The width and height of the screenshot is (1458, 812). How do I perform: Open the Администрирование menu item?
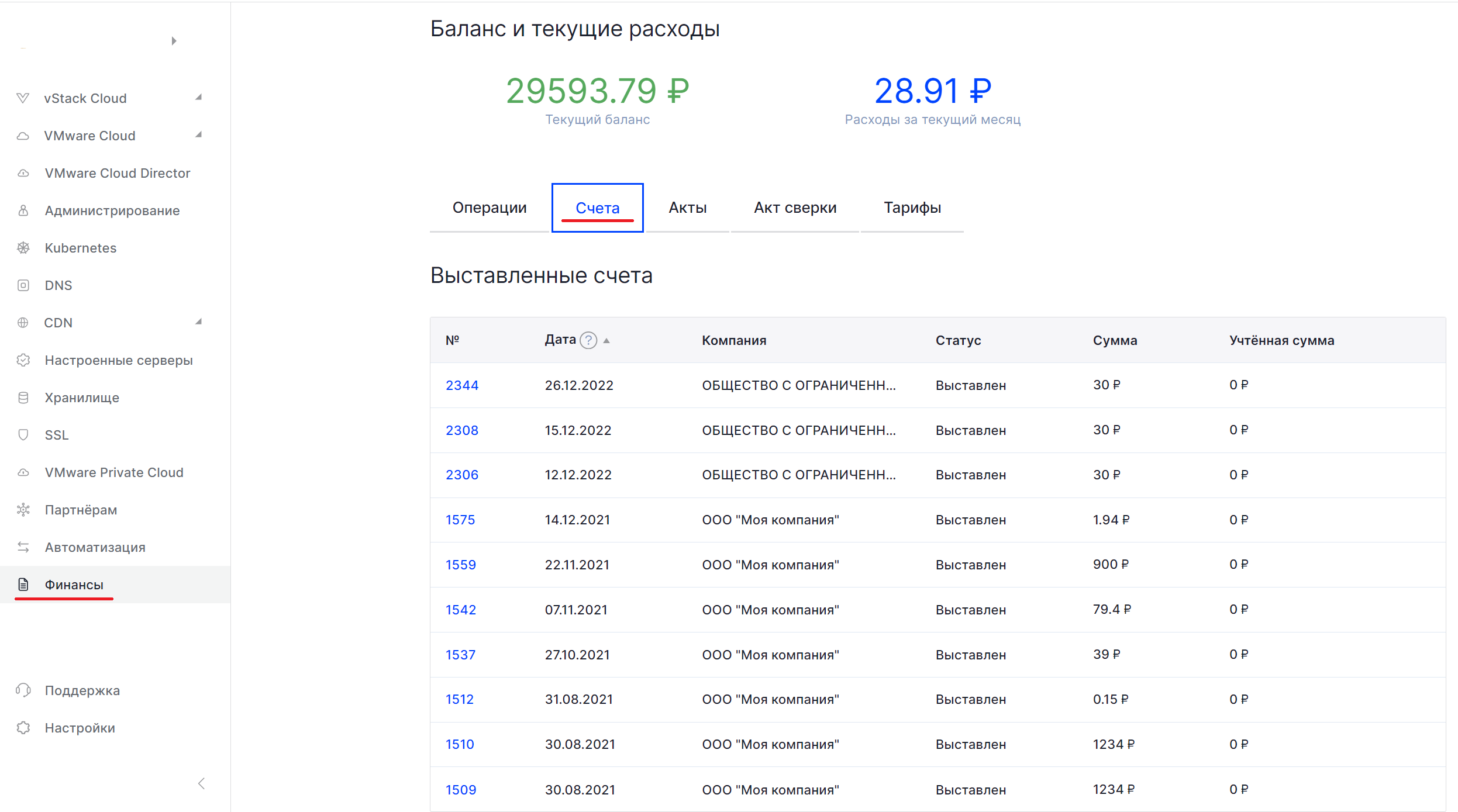112,210
